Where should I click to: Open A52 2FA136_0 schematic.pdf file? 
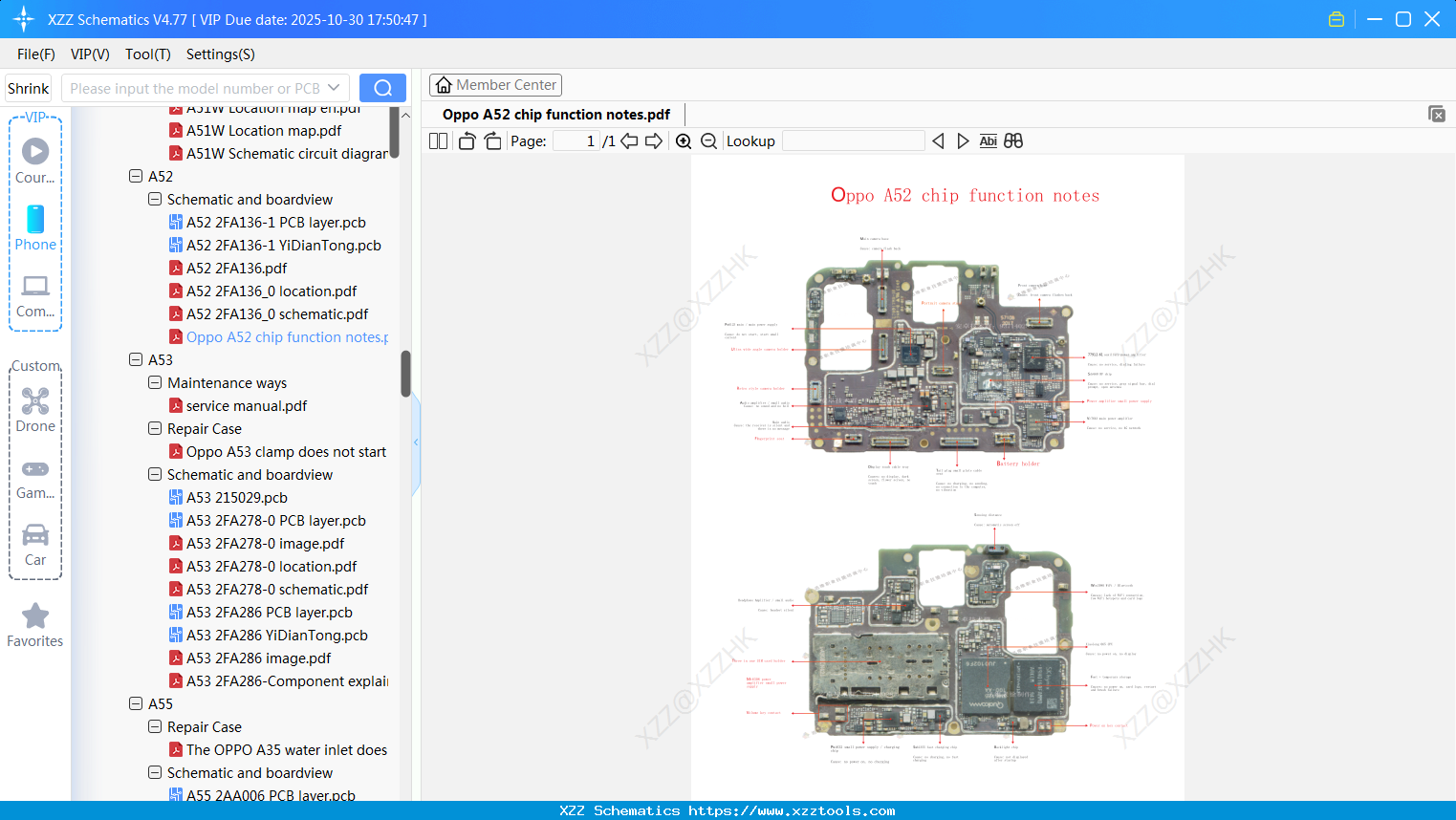point(277,314)
